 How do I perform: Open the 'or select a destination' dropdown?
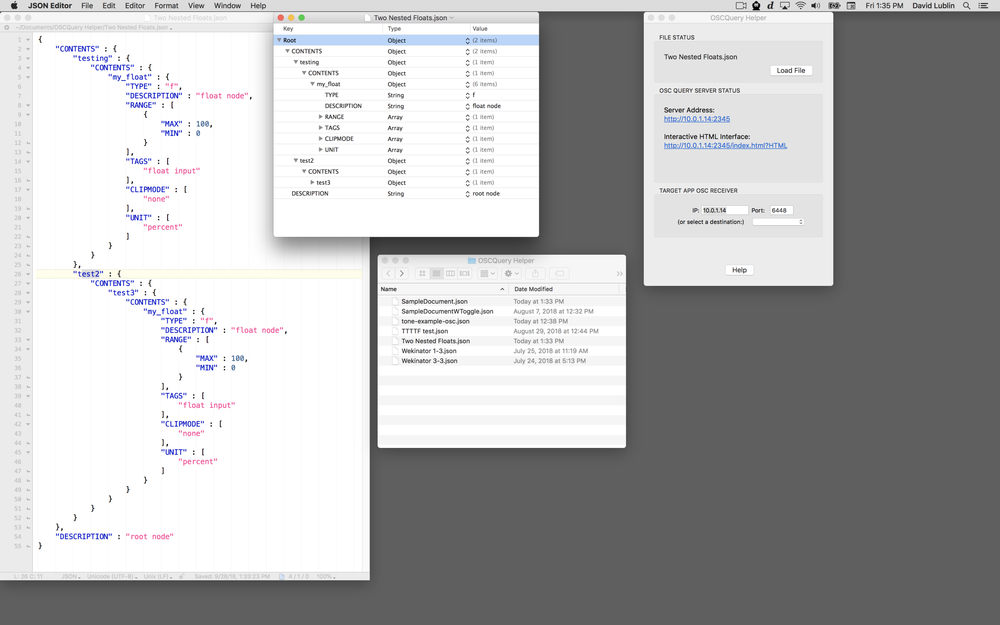[778, 222]
